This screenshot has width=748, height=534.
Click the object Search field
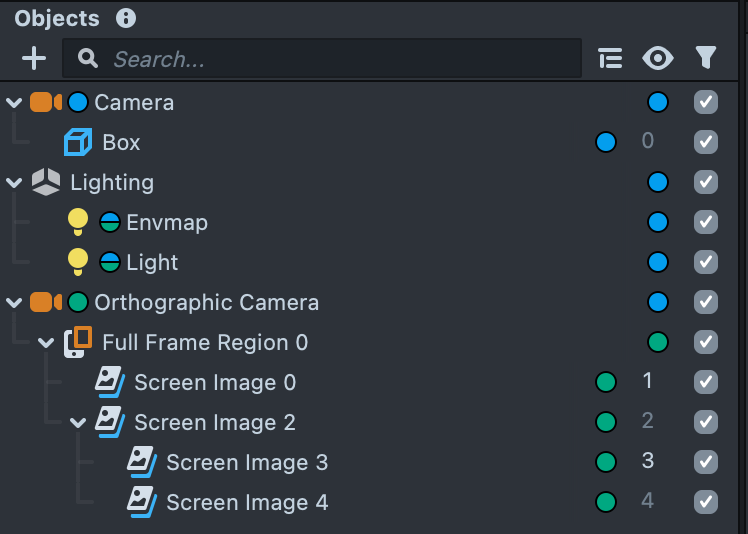[x=330, y=59]
